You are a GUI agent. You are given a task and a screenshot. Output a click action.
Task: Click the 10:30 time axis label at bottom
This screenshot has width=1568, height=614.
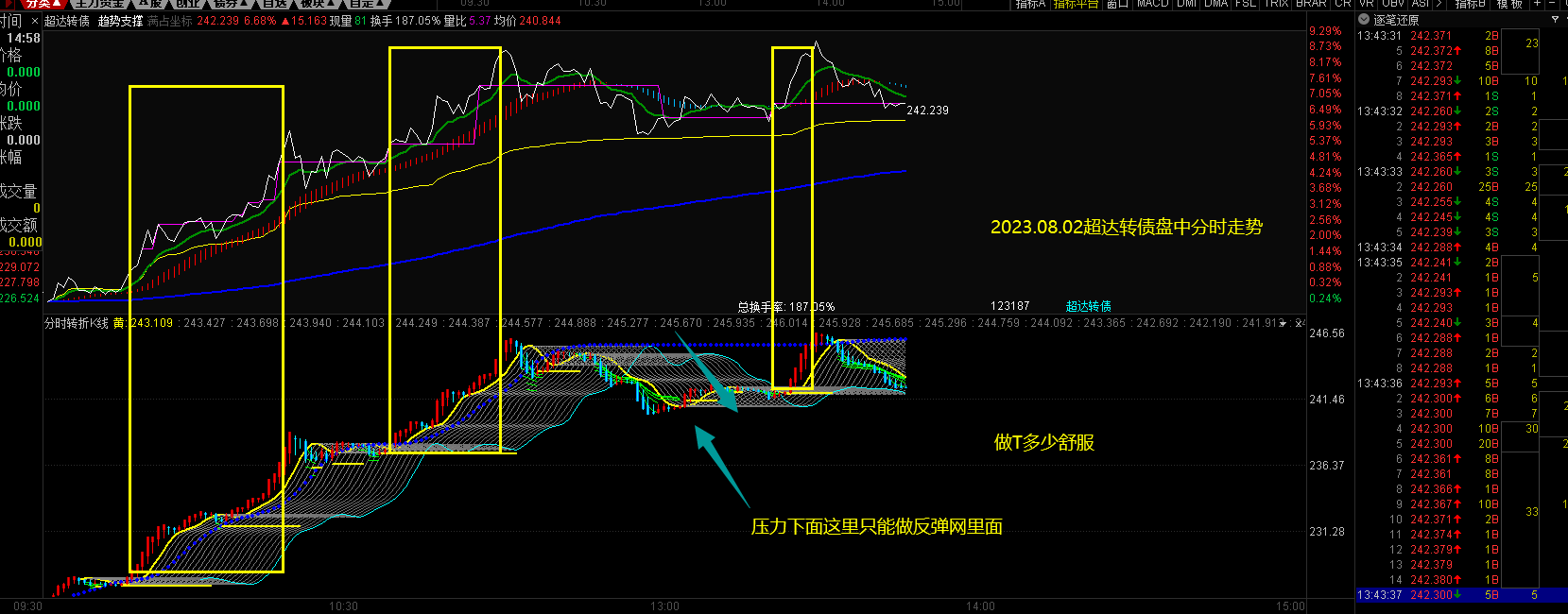(x=343, y=606)
